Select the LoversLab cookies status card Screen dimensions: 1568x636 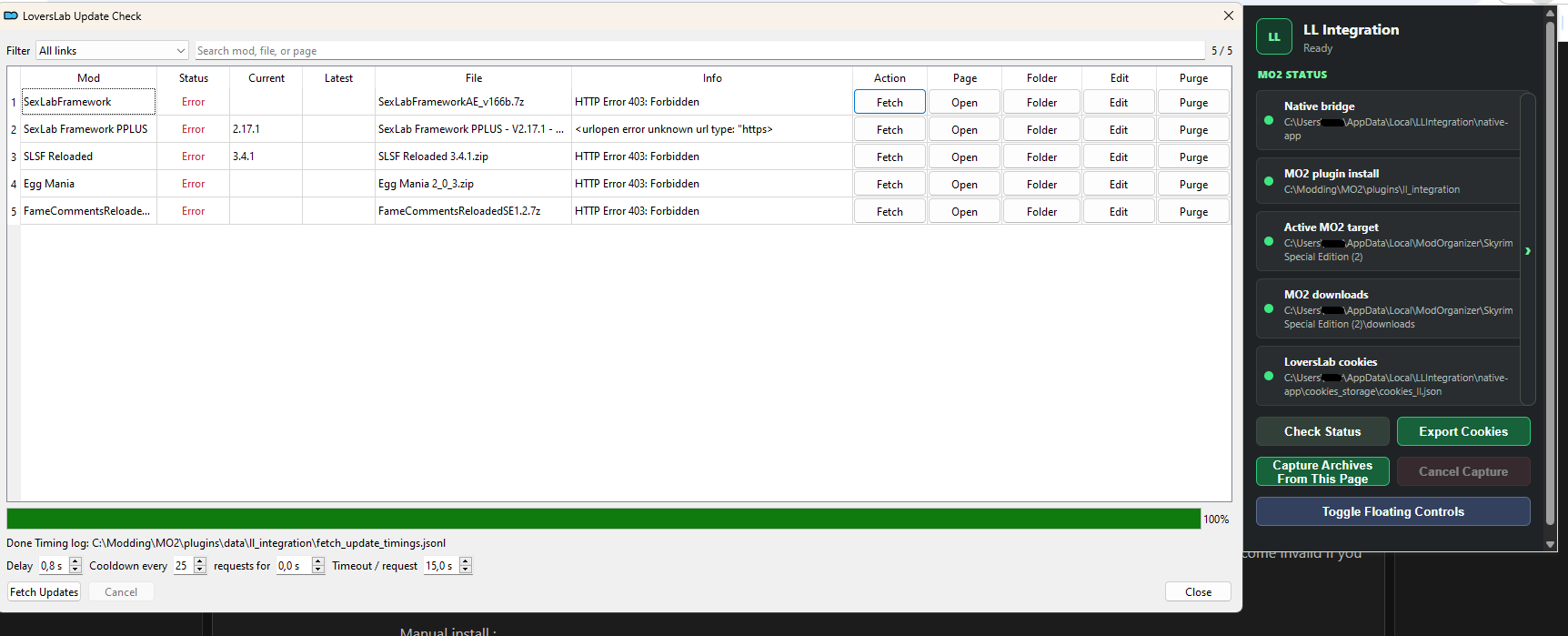tap(1389, 376)
